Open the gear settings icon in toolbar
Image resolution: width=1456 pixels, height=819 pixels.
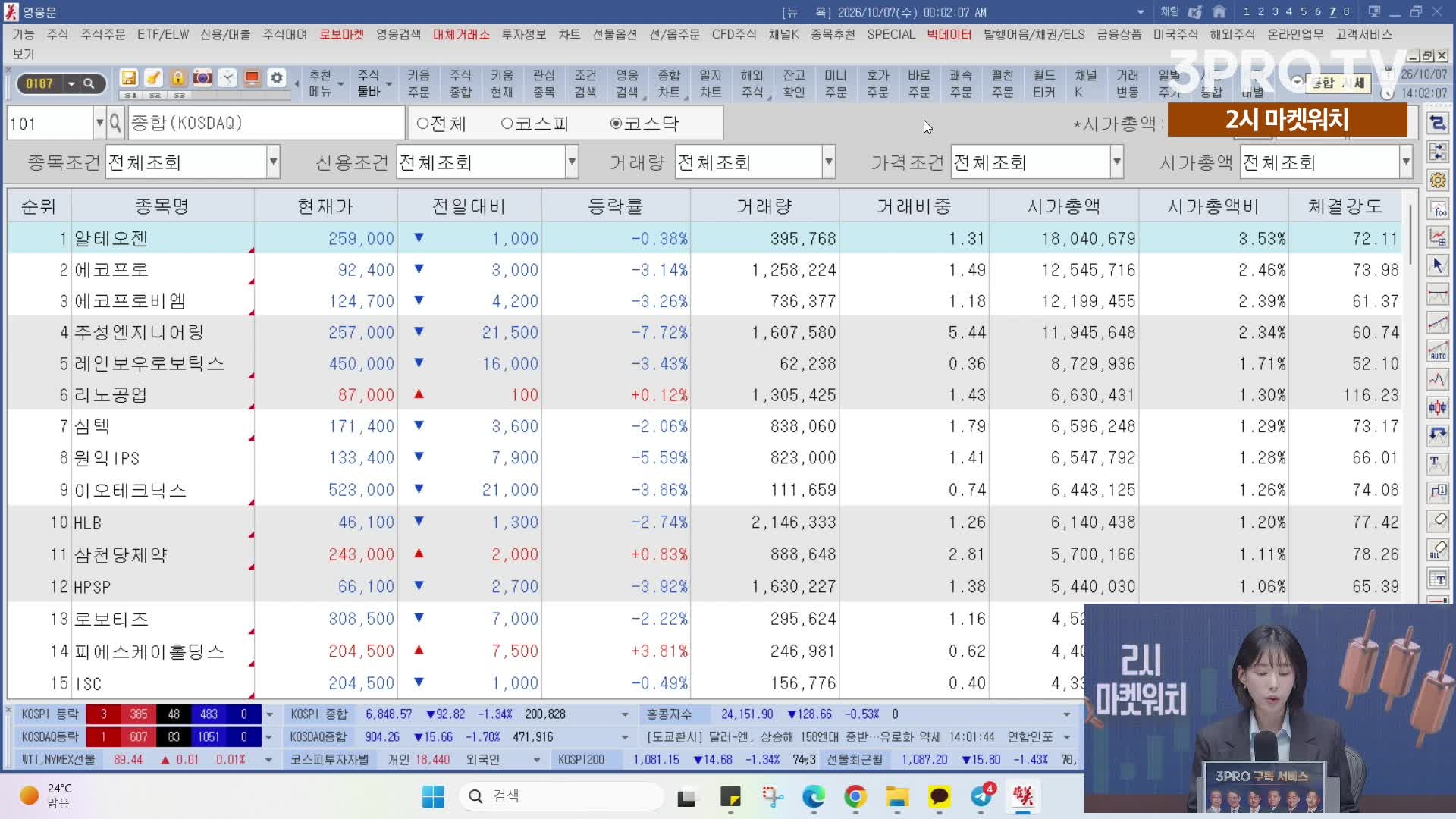277,78
